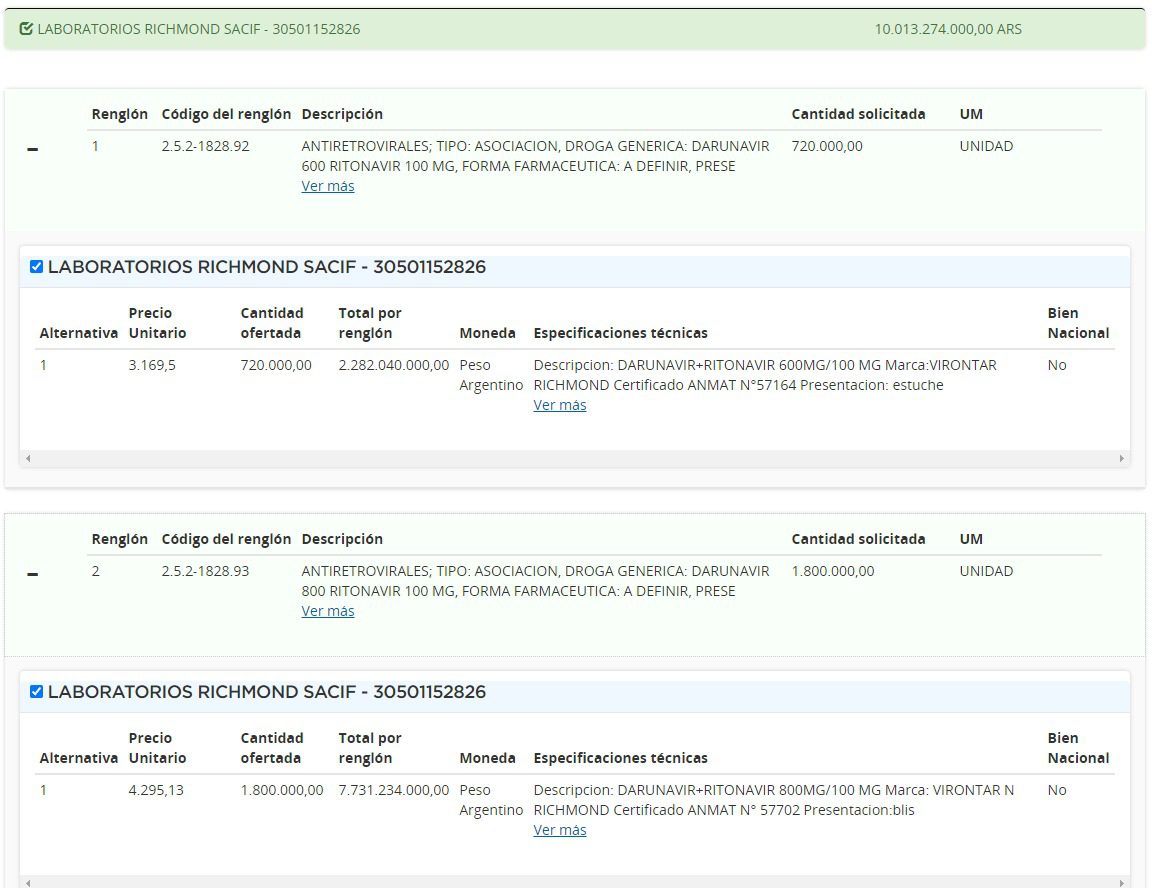Screen dimensions: 1152x888
Task: Expand 'Ver más' under ANMAT N°57164 specifications
Action: [560, 405]
